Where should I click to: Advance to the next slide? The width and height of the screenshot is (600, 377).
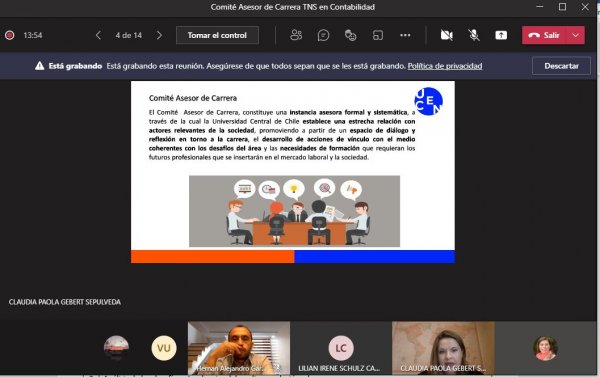[x=159, y=35]
